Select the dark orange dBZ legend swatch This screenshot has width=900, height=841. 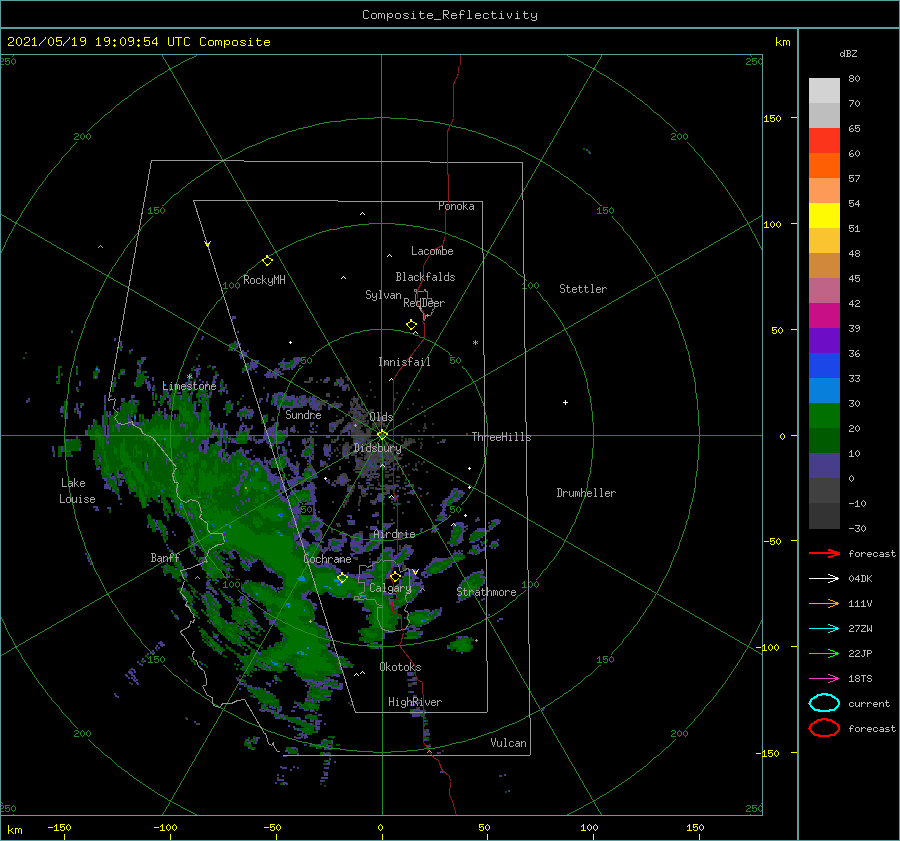(x=824, y=166)
